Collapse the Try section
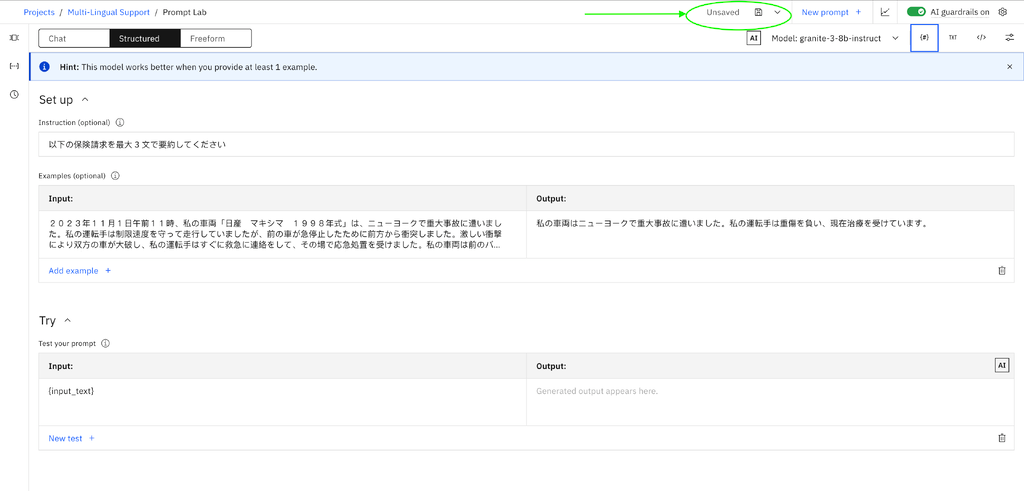This screenshot has height=491, width=1024. (67, 321)
